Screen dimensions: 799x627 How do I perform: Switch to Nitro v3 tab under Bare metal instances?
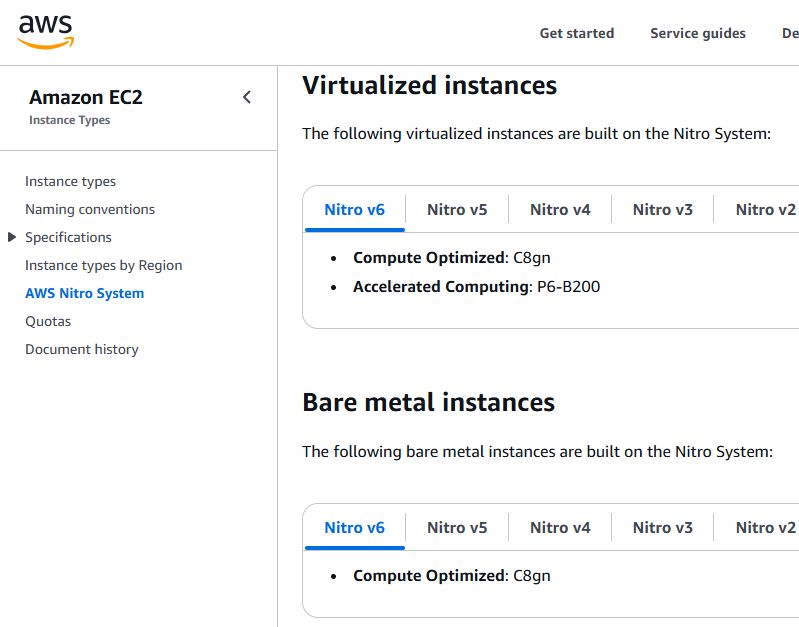tap(662, 528)
